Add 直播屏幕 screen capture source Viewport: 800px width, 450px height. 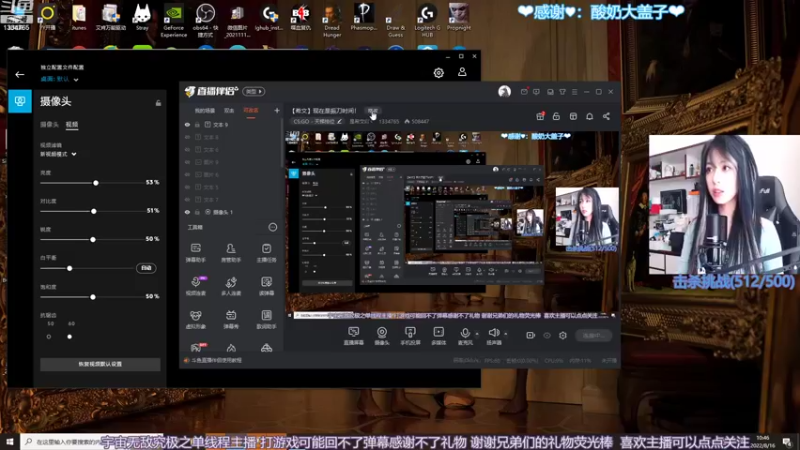click(354, 336)
